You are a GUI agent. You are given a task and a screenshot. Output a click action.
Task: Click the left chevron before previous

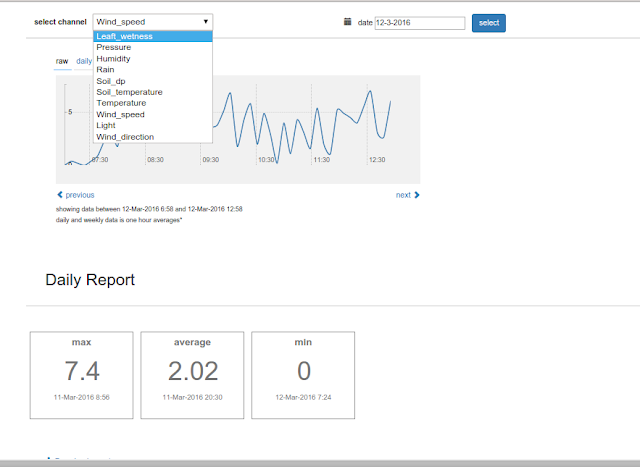60,195
